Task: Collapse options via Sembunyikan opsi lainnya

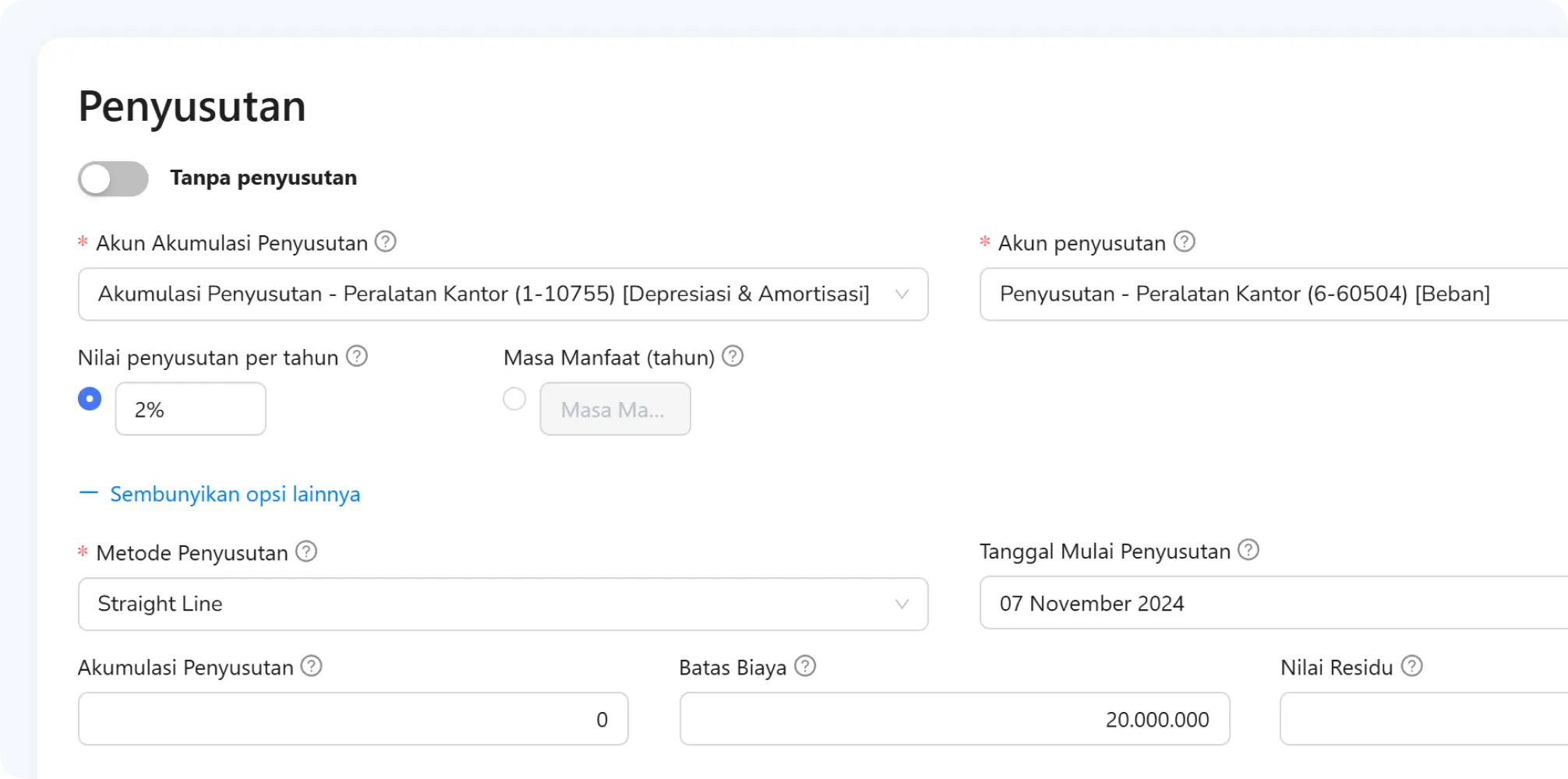Action: tap(220, 495)
